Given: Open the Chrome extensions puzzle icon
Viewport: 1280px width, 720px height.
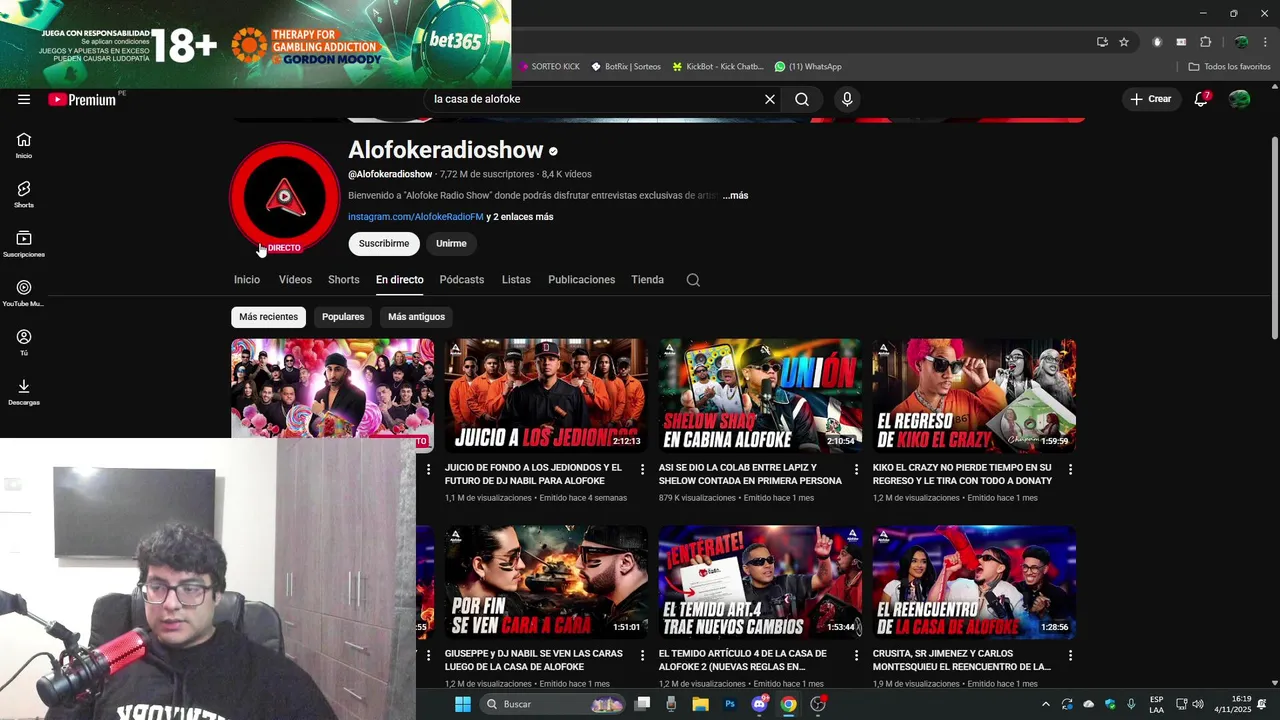Looking at the screenshot, I should click(x=1205, y=42).
